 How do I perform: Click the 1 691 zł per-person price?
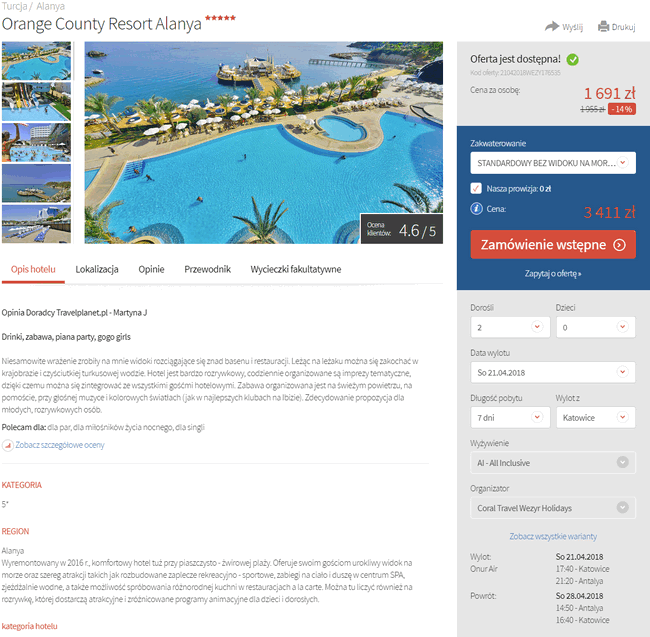pos(609,93)
